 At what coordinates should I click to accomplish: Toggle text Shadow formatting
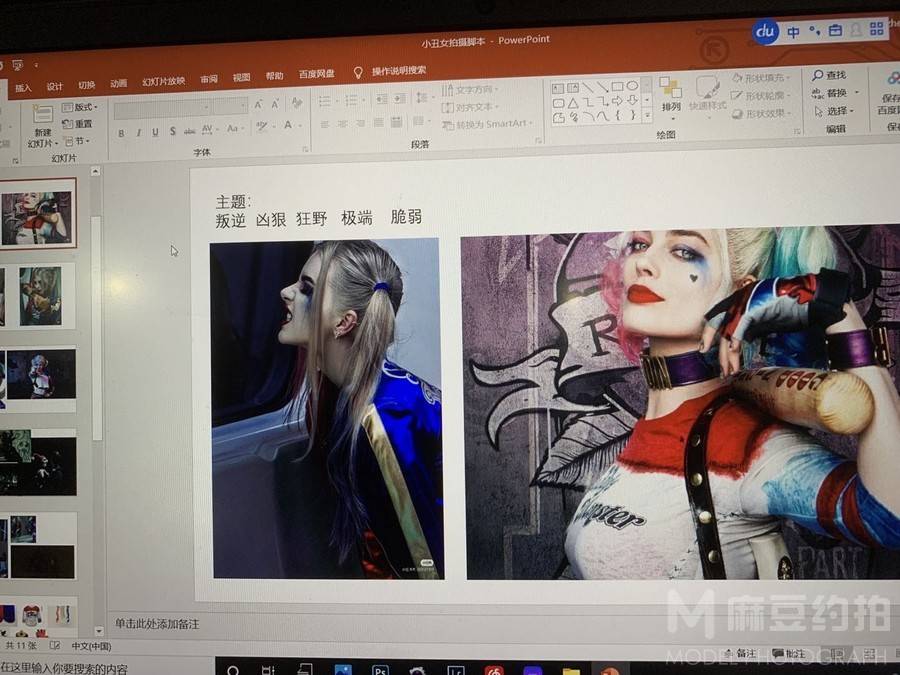[x=173, y=131]
